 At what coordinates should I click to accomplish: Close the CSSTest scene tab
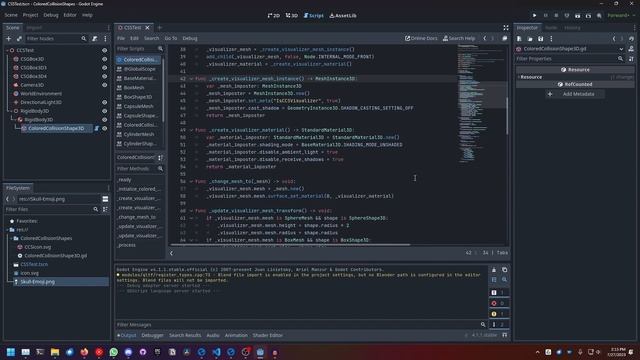147,27
